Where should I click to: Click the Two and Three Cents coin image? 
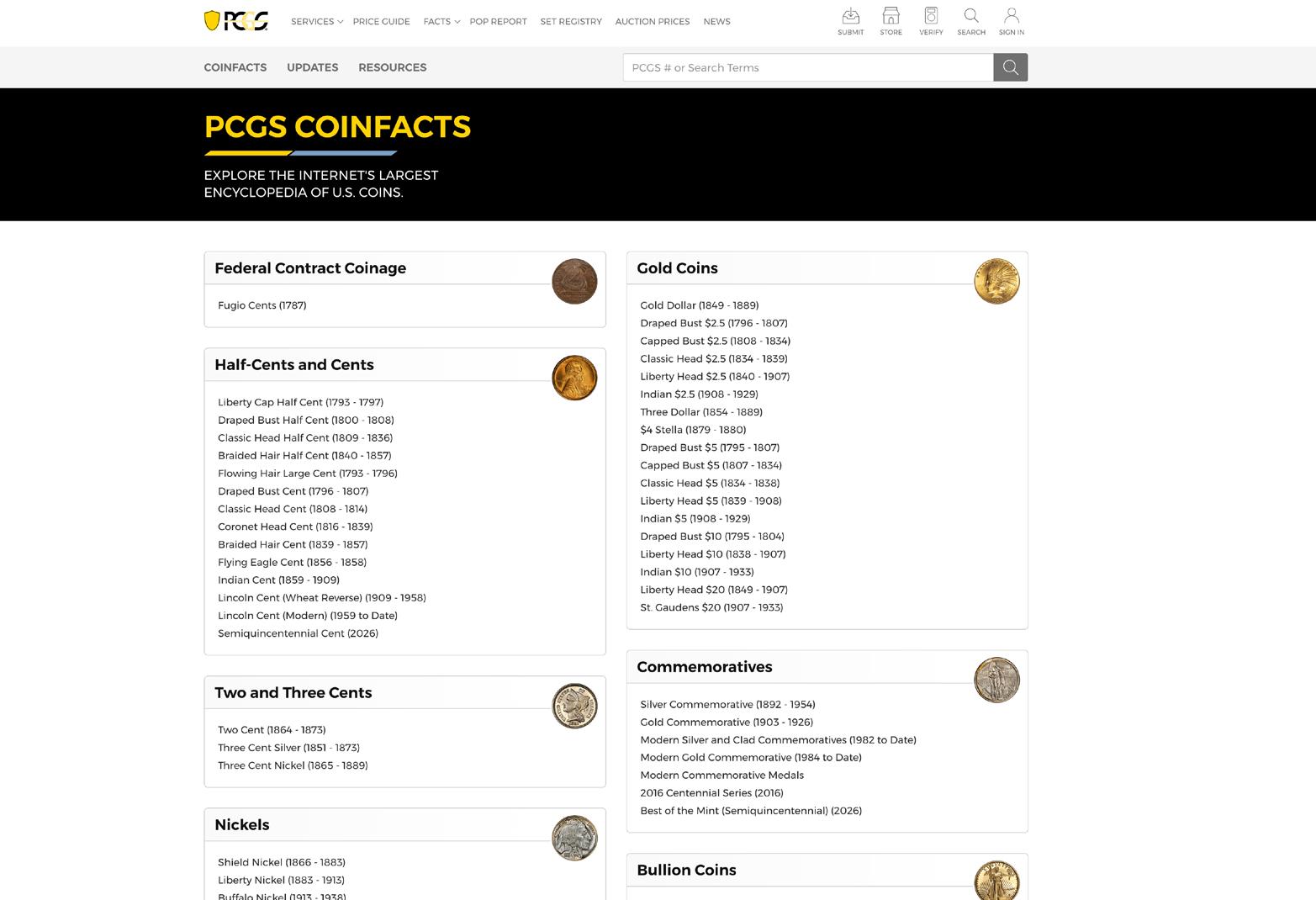click(x=574, y=706)
